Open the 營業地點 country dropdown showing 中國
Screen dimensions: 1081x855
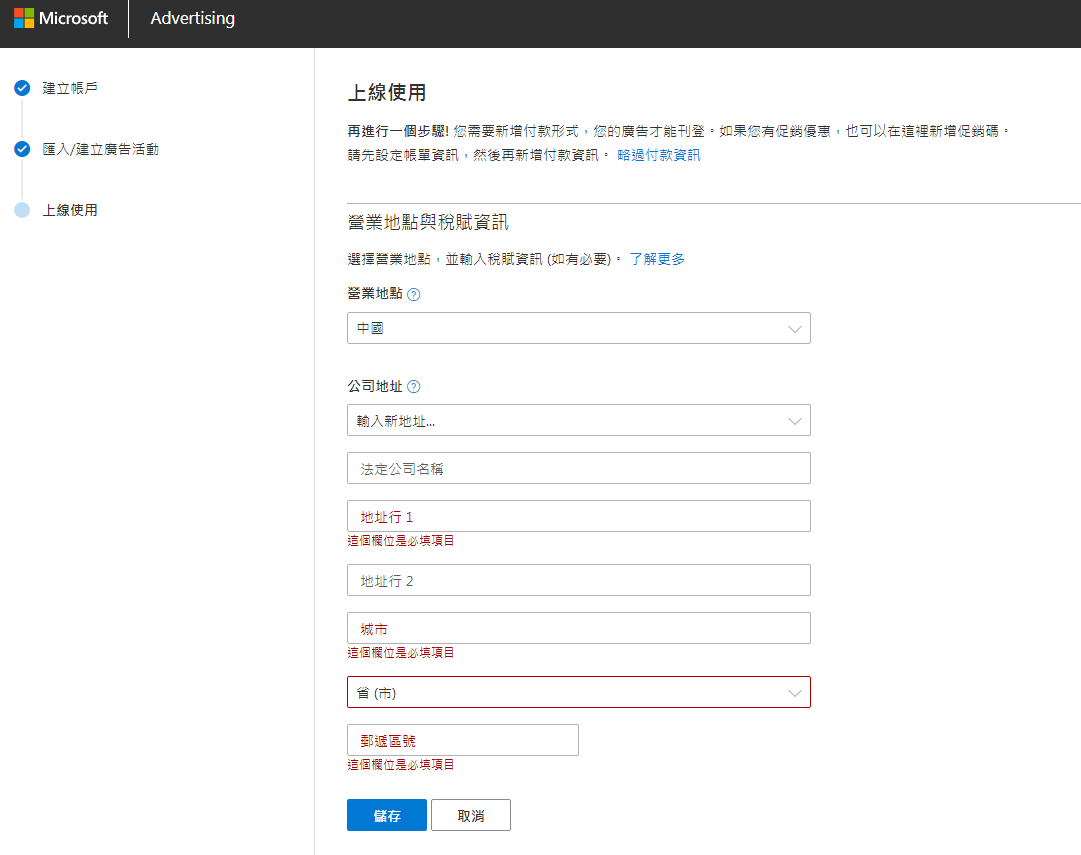(578, 328)
